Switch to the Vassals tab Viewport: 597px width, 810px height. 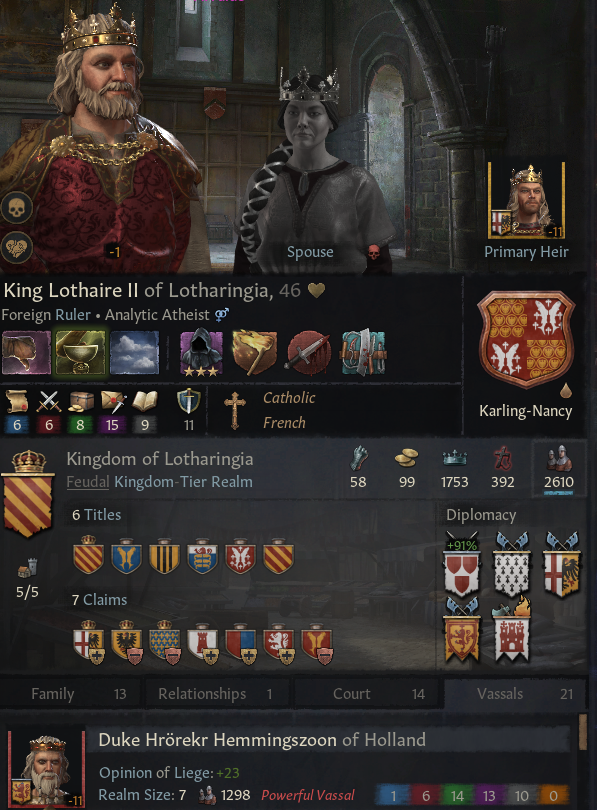pos(515,693)
